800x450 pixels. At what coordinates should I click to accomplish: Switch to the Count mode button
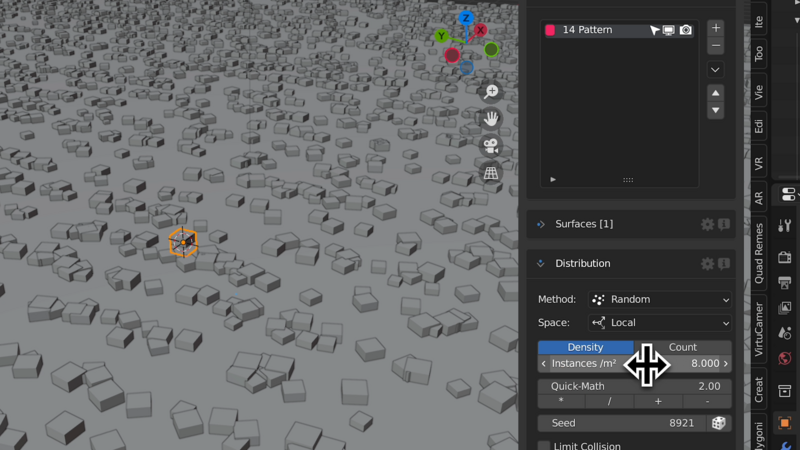683,347
